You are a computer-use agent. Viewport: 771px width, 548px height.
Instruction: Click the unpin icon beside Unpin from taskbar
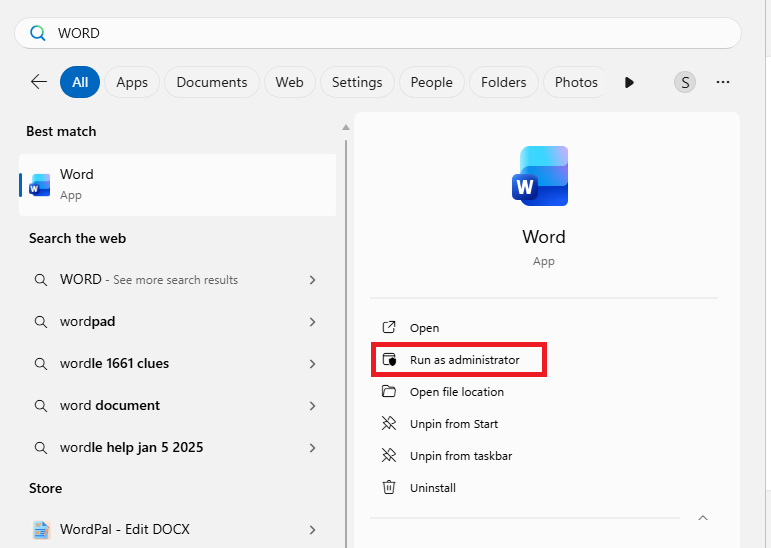click(x=389, y=455)
